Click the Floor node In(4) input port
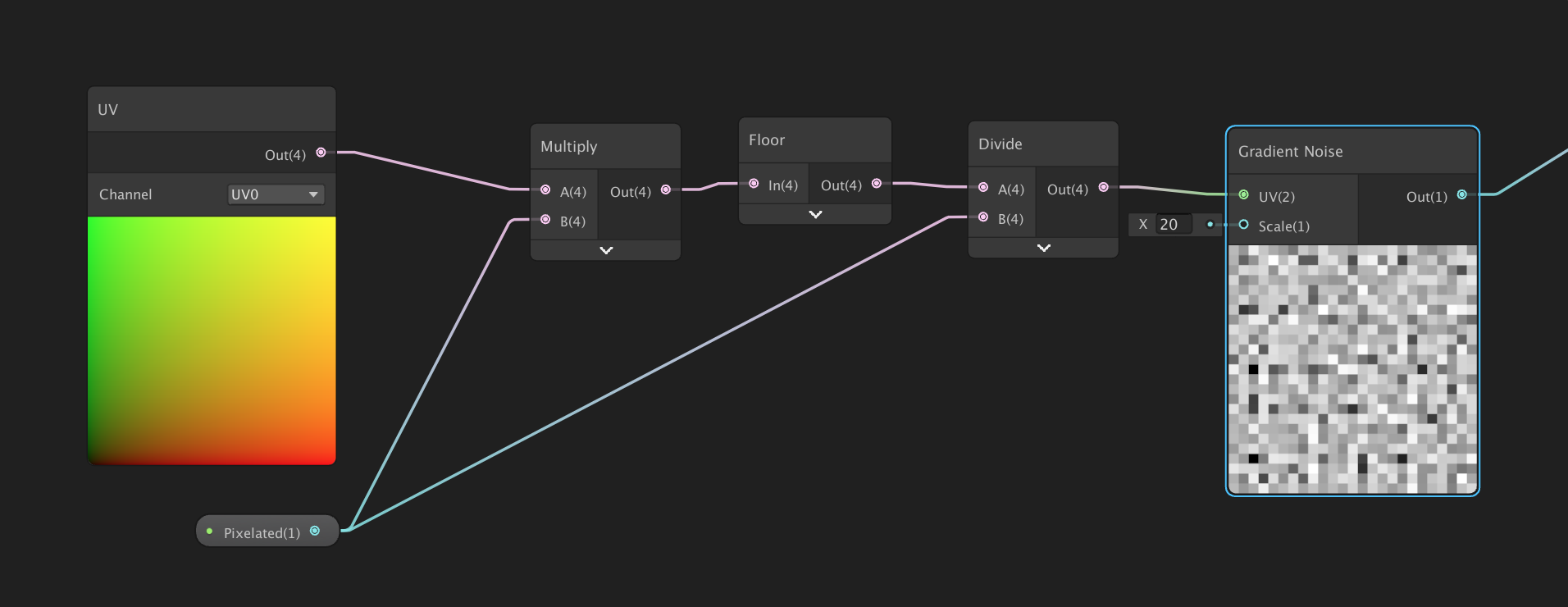The image size is (1568, 607). click(754, 184)
